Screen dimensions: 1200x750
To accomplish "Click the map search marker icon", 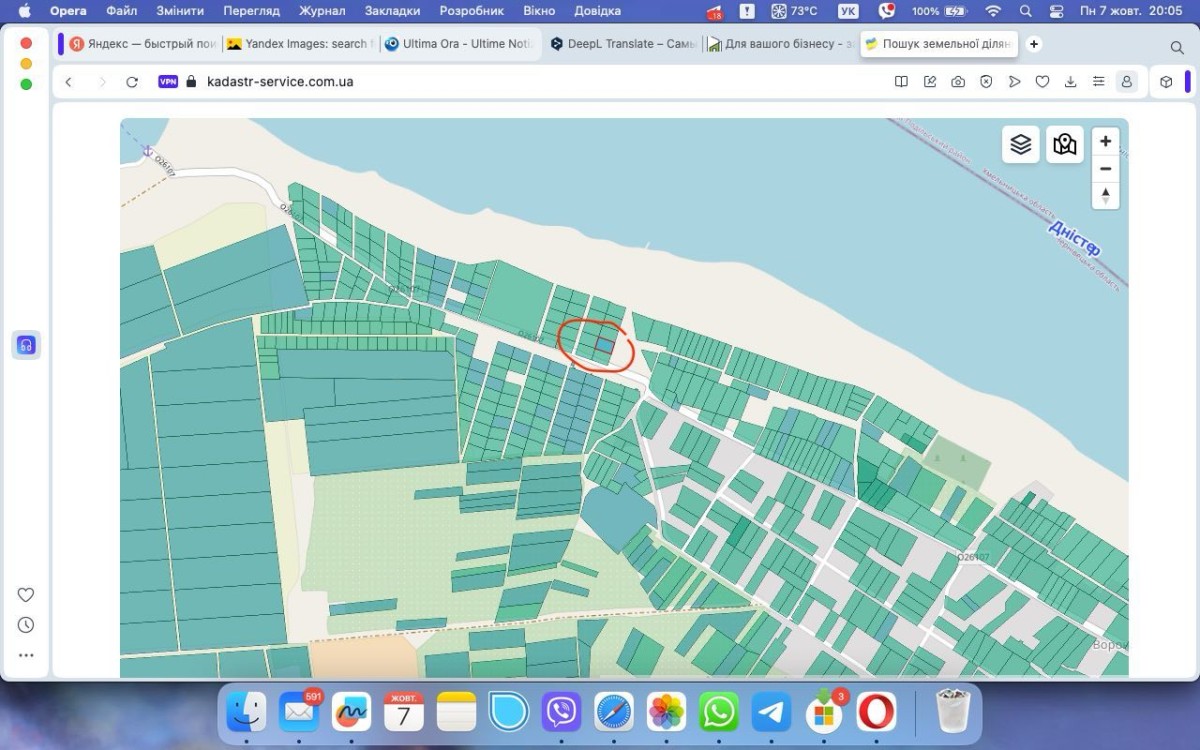I will click(1065, 144).
